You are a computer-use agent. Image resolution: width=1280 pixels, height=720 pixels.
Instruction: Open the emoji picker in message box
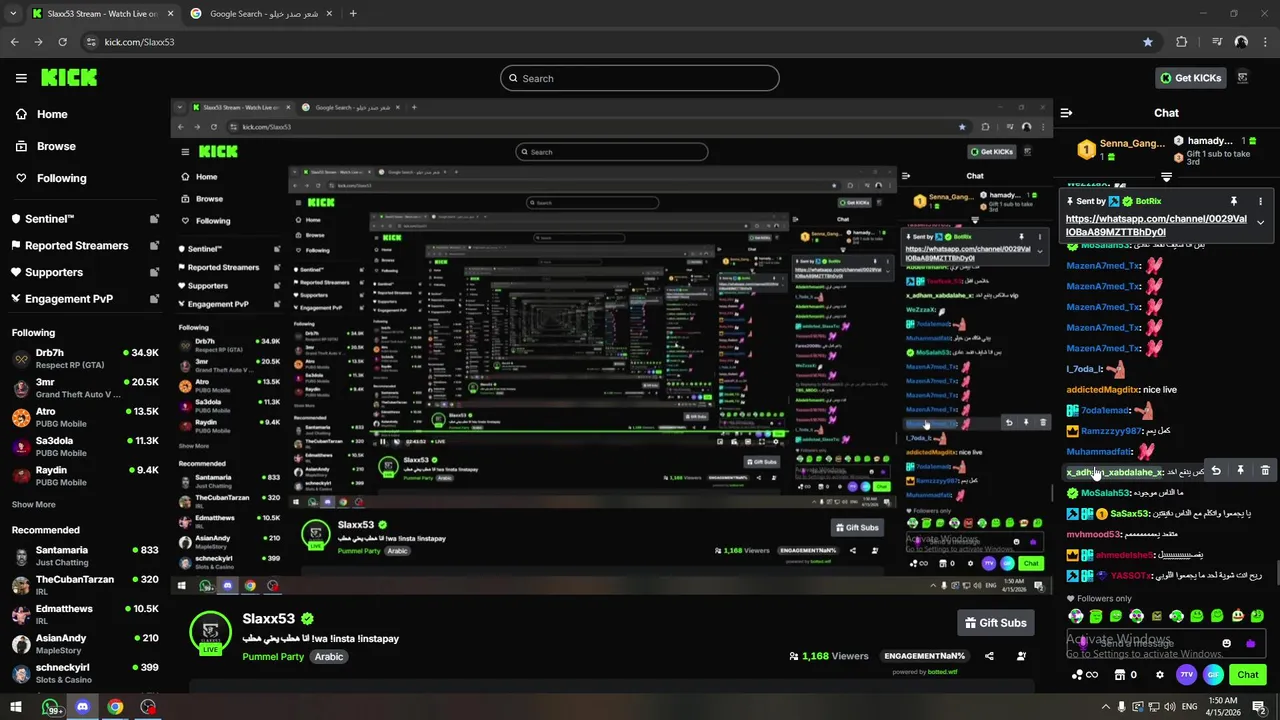pyautogui.click(x=1227, y=643)
